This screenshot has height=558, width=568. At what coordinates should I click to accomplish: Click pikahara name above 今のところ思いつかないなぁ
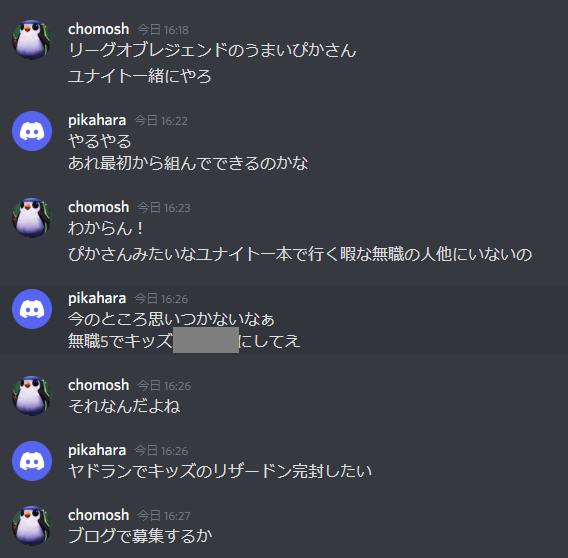(x=97, y=299)
